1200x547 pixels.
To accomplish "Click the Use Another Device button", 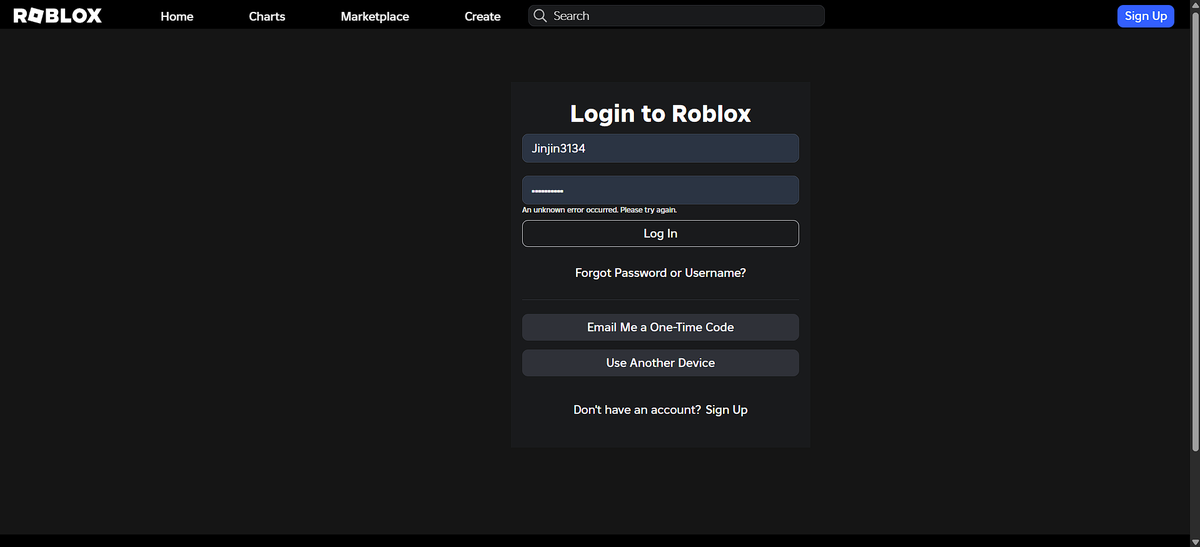I will coord(660,363).
